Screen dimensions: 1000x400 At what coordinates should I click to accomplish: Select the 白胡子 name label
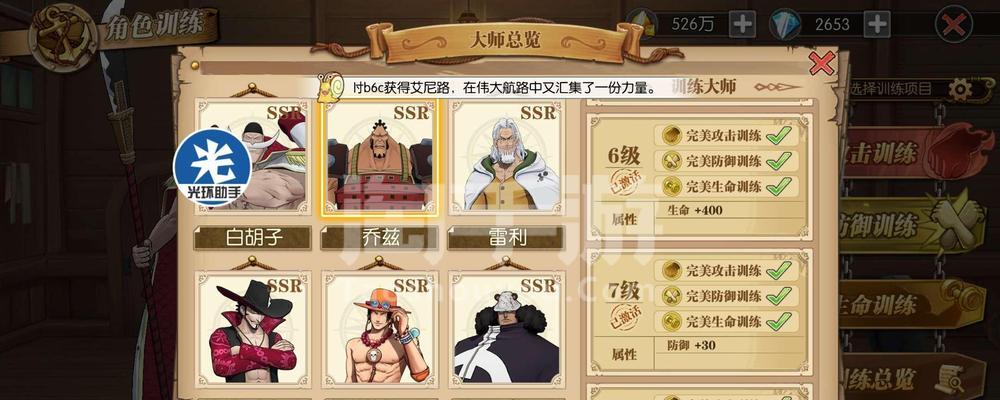tap(253, 238)
